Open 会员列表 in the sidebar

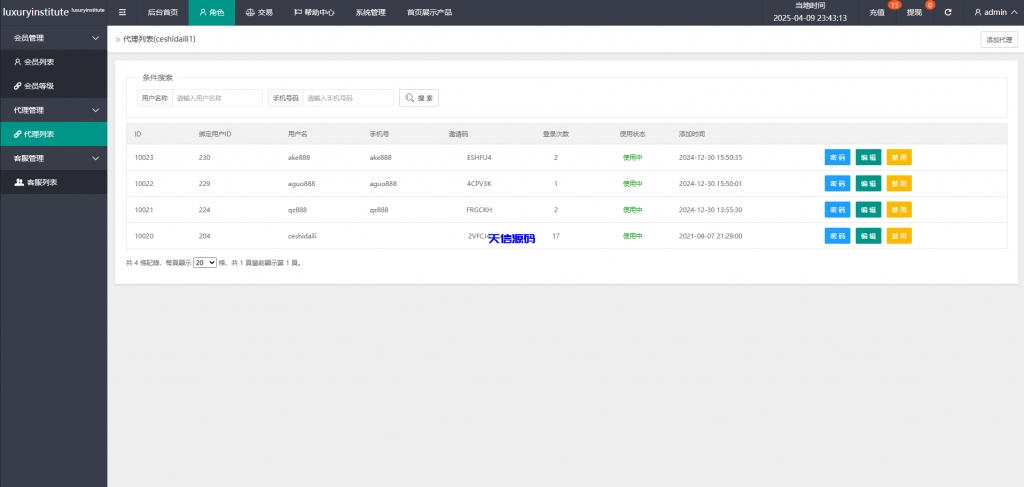[40, 62]
